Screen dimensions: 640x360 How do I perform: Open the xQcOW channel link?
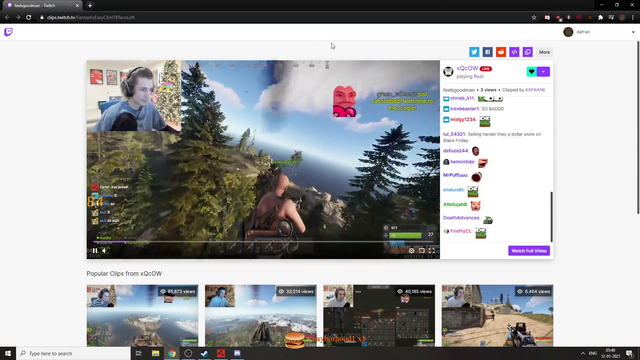coord(467,69)
